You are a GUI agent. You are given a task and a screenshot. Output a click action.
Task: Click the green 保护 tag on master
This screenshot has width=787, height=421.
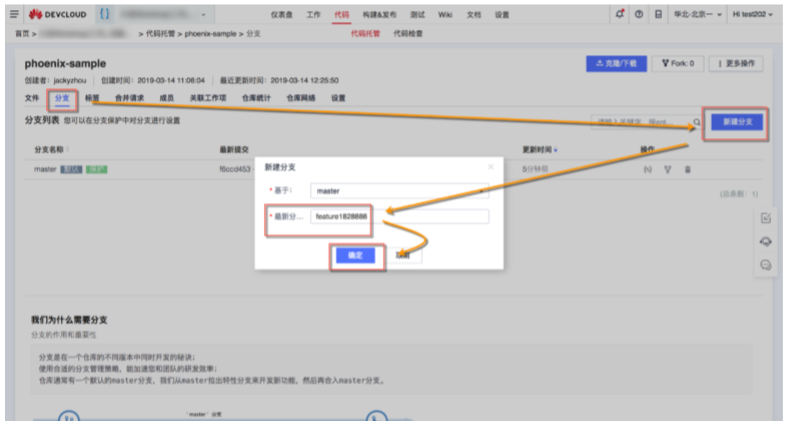click(96, 170)
